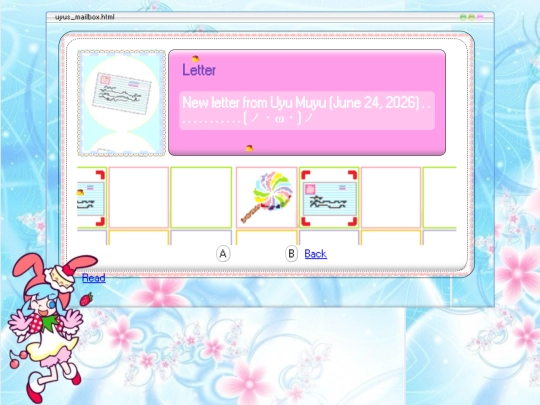Screen dimensions: 540x405
Task: Click the empty slot left of lollipop
Action: 201,197
